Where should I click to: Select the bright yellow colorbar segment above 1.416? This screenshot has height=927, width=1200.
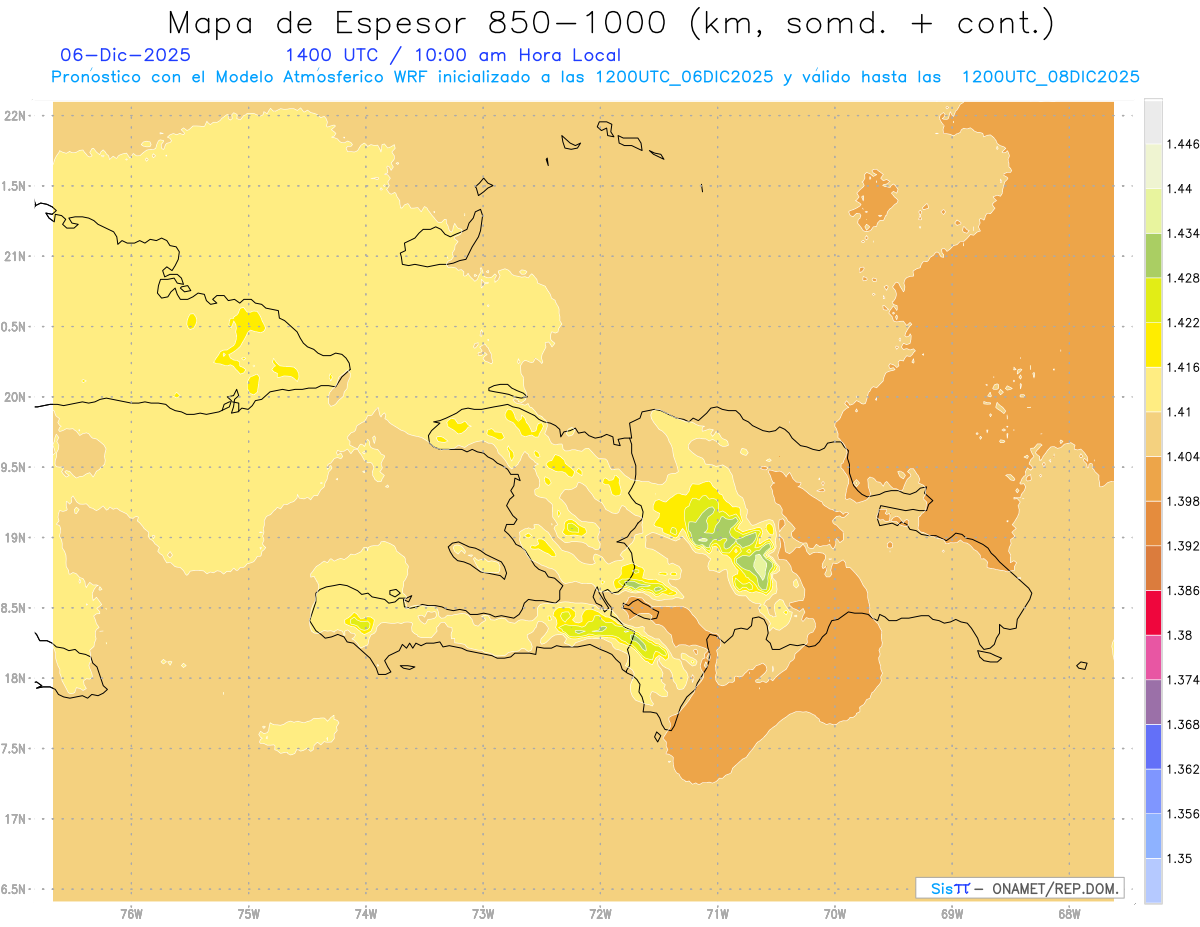click(x=1153, y=344)
